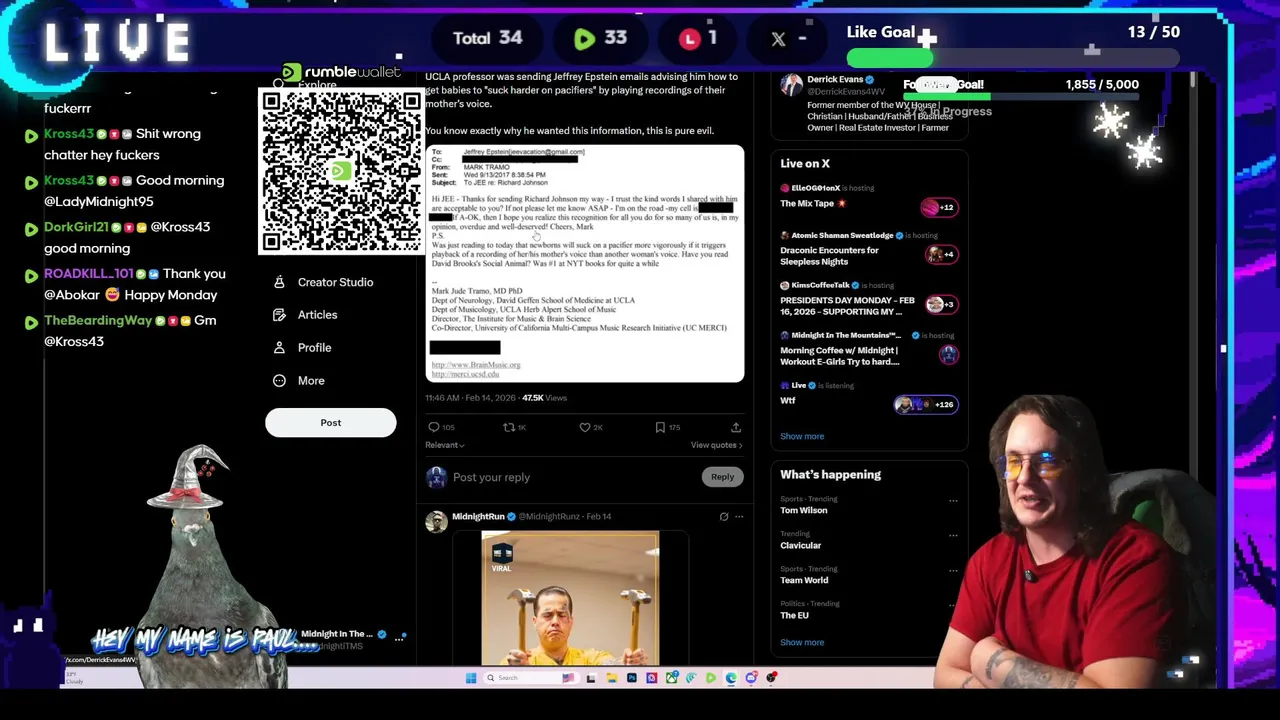This screenshot has height=720, width=1280.
Task: Click the Profile person icon in sidebar
Action: (279, 348)
